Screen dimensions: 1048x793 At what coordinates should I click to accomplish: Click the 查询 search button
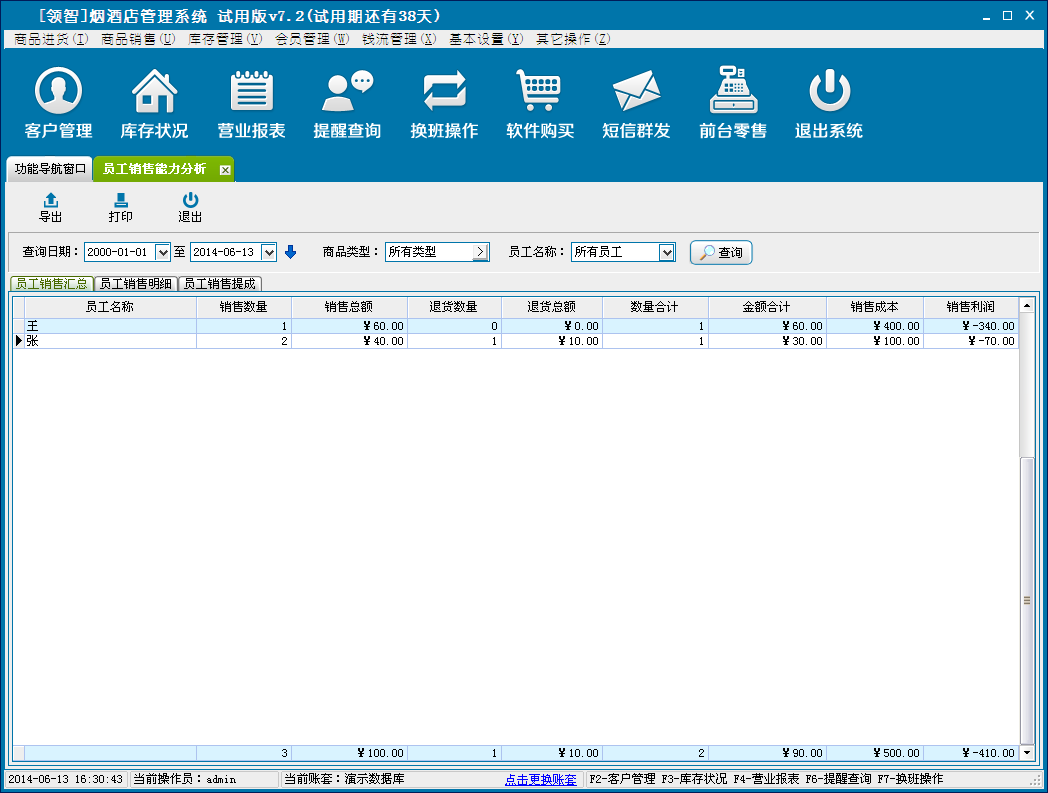pos(721,253)
